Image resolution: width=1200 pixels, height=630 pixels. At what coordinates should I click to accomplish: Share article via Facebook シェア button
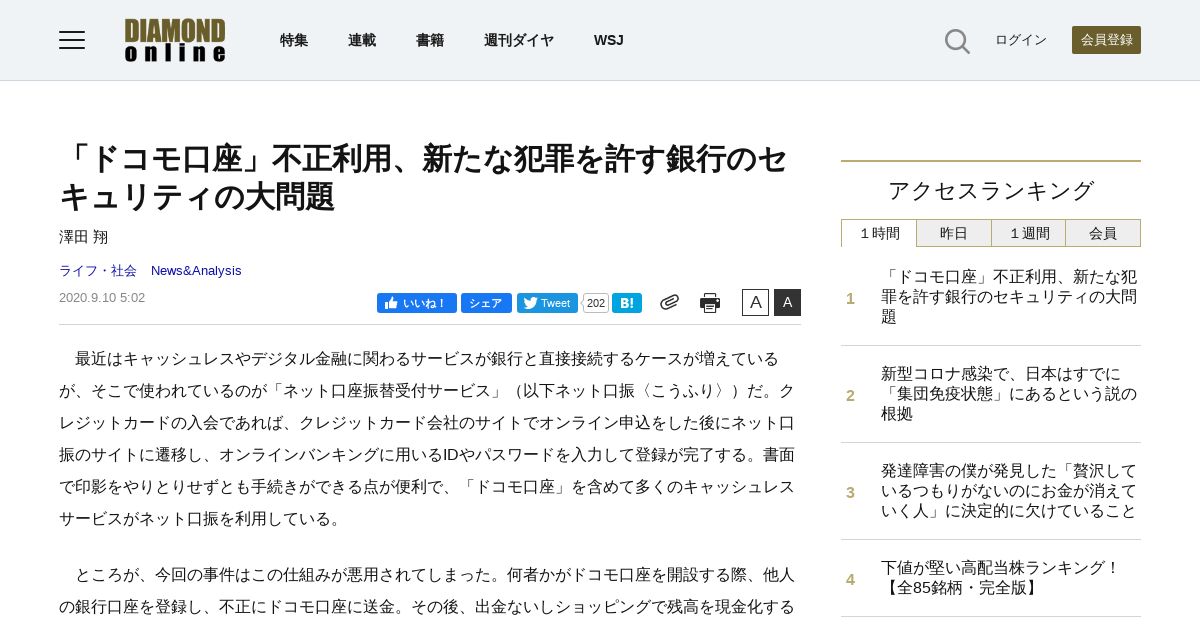486,303
